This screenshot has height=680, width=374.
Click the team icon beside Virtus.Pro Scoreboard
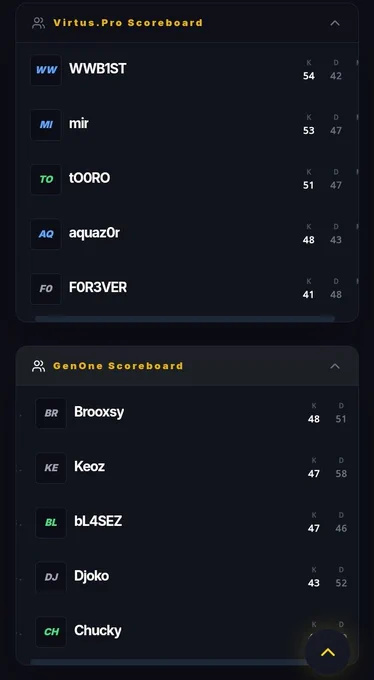(x=39, y=23)
